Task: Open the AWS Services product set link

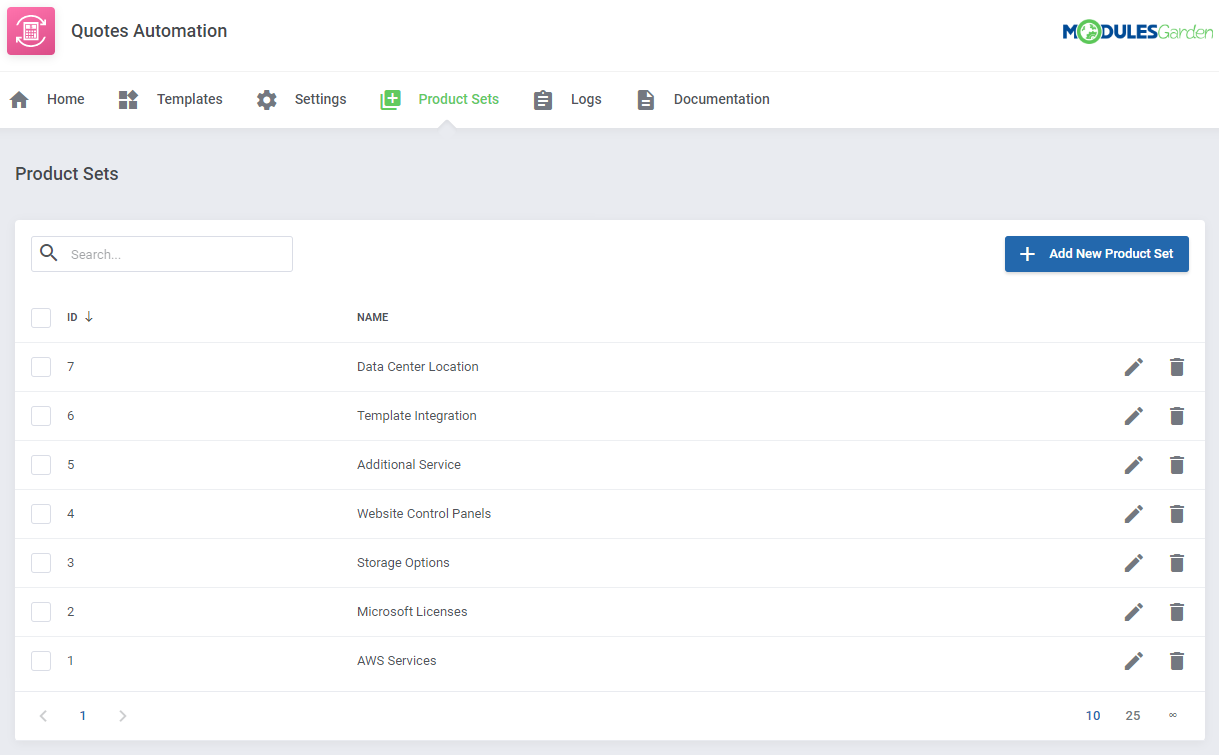Action: coord(397,661)
